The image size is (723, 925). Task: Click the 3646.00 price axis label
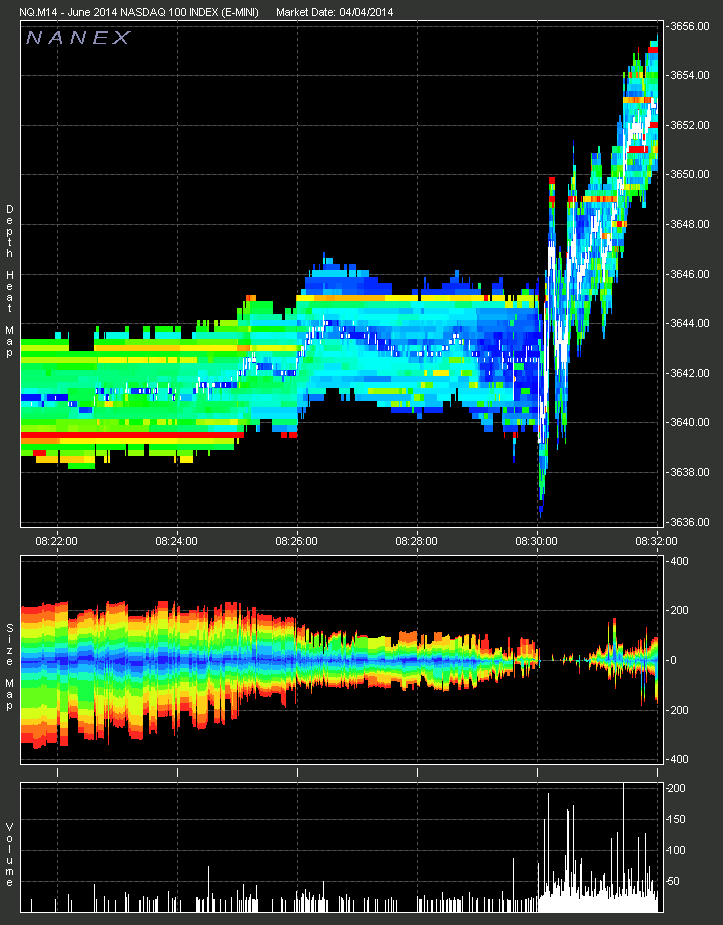point(689,274)
